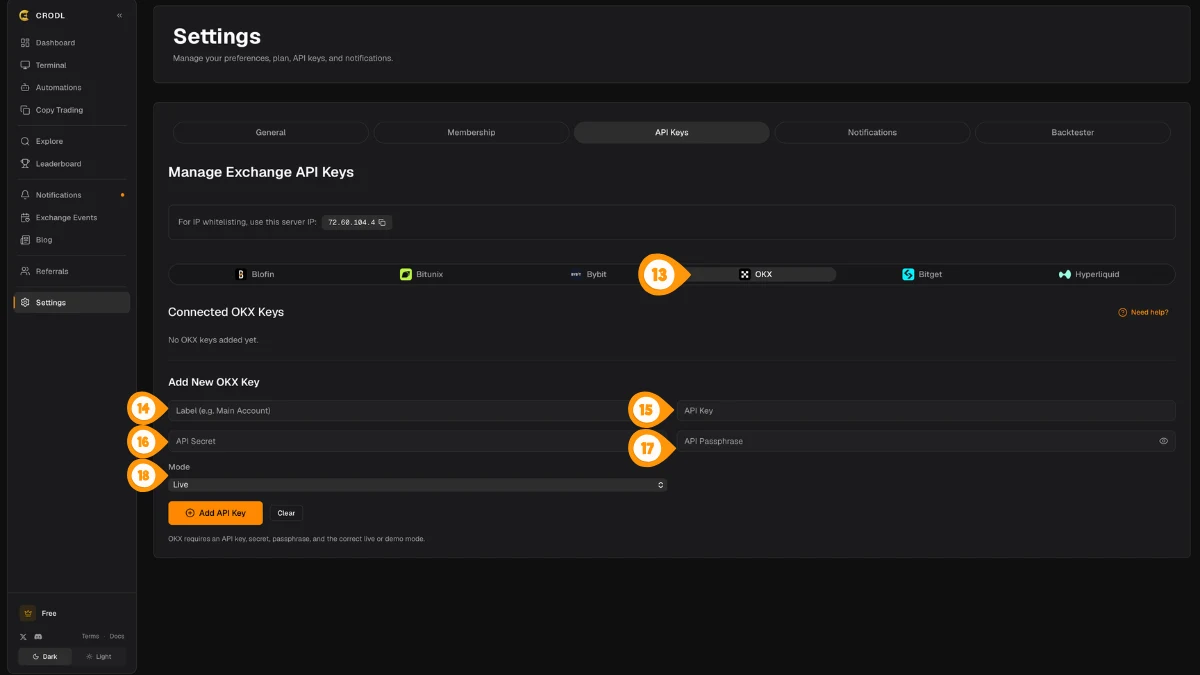The image size is (1200, 675).
Task: Switch to the General tab
Action: tap(270, 132)
